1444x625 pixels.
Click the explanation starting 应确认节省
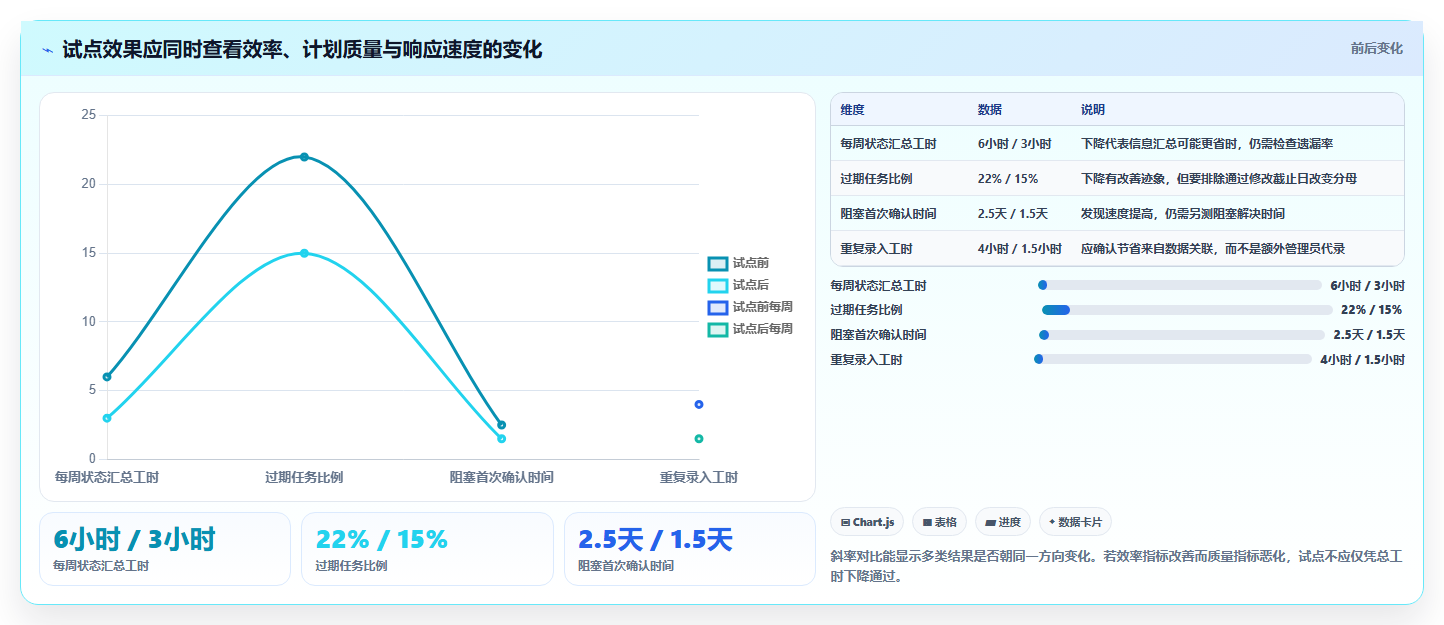tap(1213, 249)
